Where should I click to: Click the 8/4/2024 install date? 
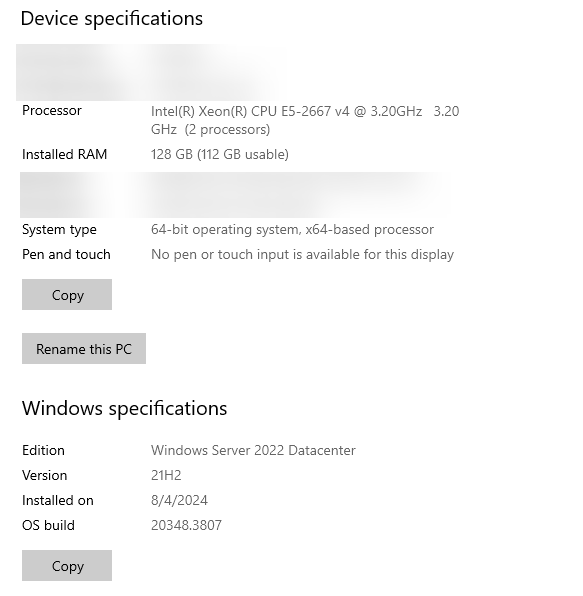[179, 501]
